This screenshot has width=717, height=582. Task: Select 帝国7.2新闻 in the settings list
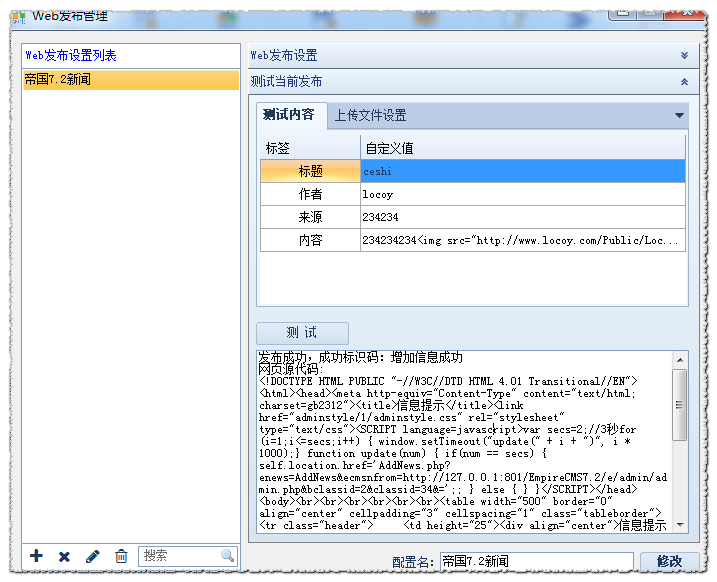(x=131, y=80)
